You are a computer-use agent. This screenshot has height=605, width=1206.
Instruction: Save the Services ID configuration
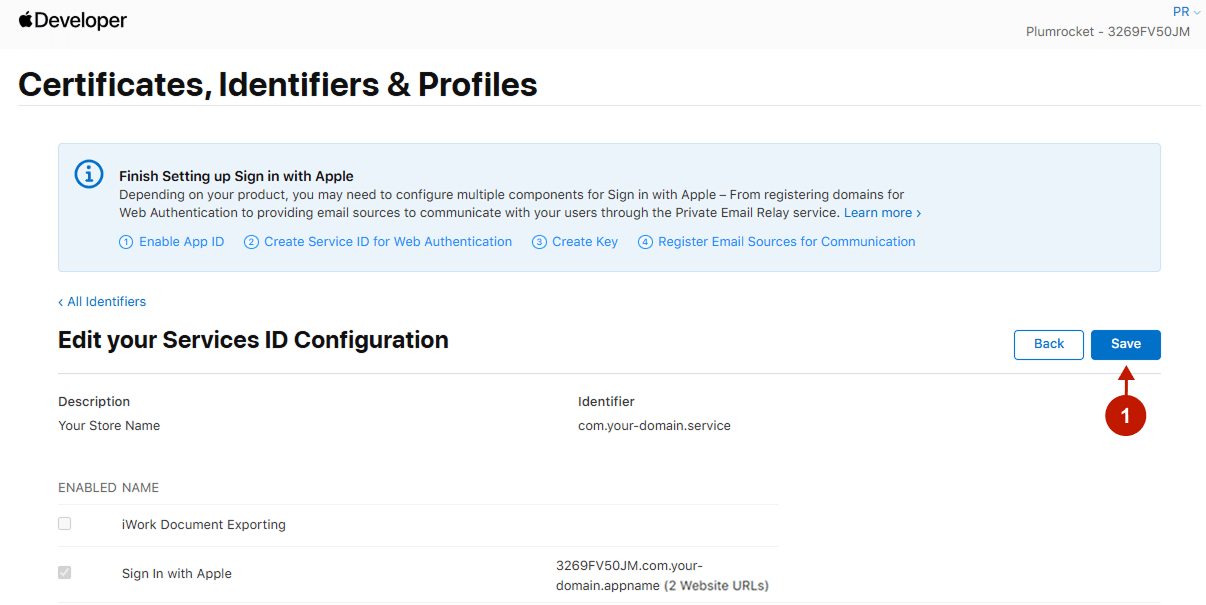(1125, 344)
